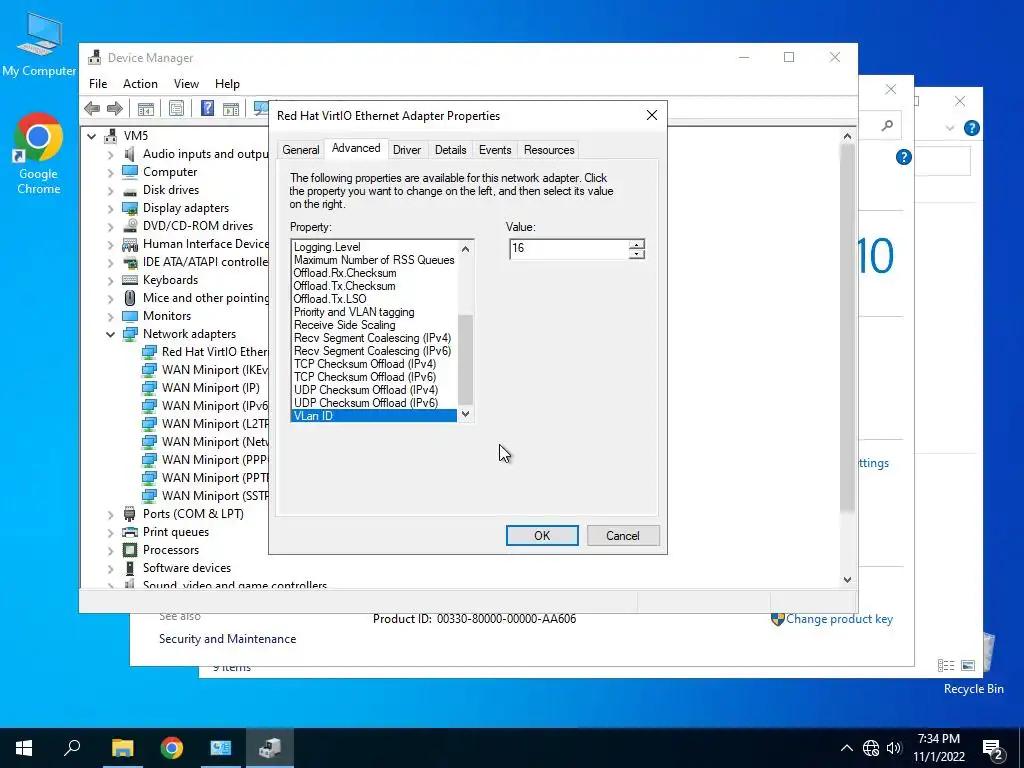This screenshot has height=768, width=1024.
Task: Select the Disk drives device icon
Action: click(x=130, y=190)
